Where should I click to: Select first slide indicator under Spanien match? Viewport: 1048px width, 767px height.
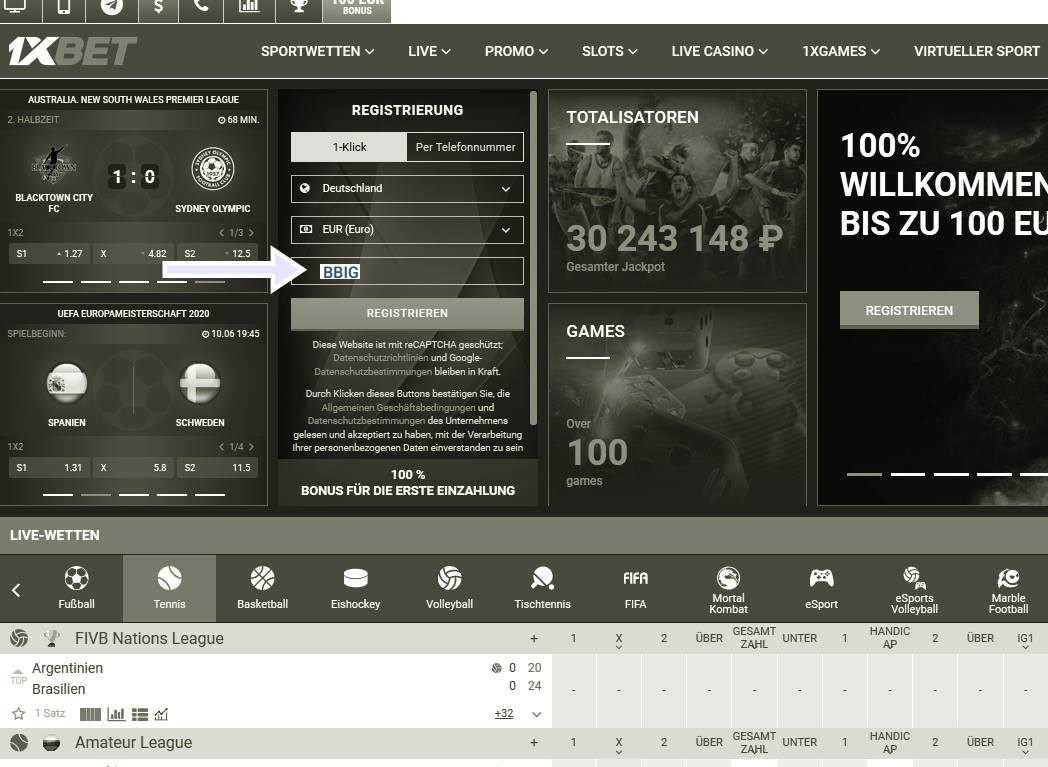[x=57, y=494]
